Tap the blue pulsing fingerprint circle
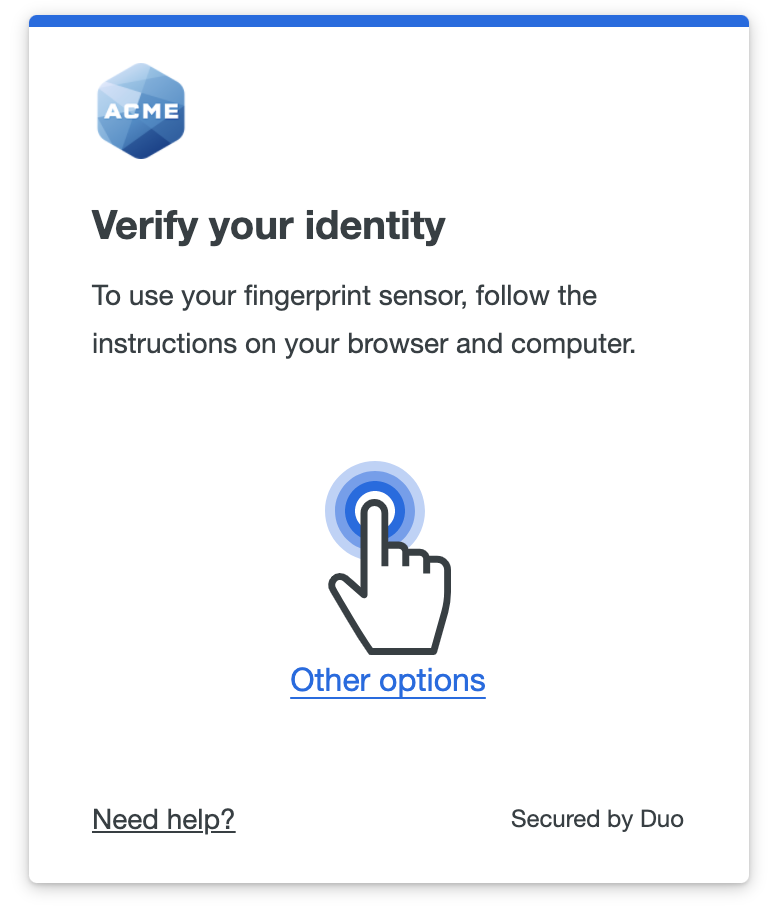Viewport: 780px width, 911px height. pyautogui.click(x=375, y=511)
